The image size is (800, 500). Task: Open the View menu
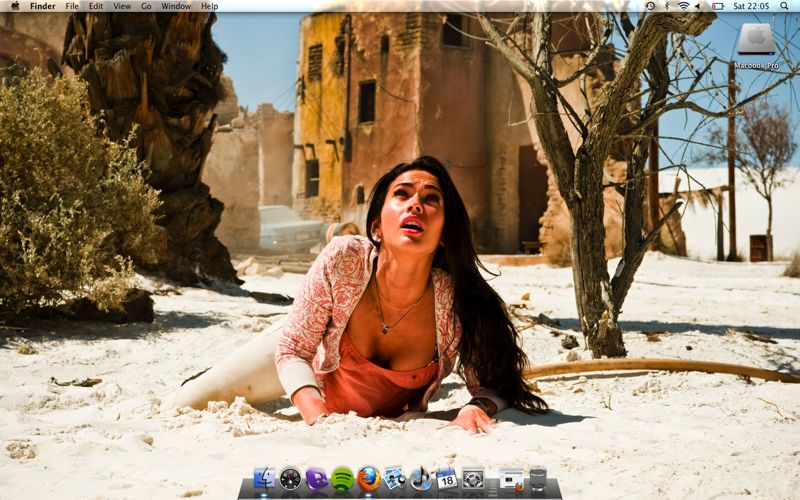(122, 6)
